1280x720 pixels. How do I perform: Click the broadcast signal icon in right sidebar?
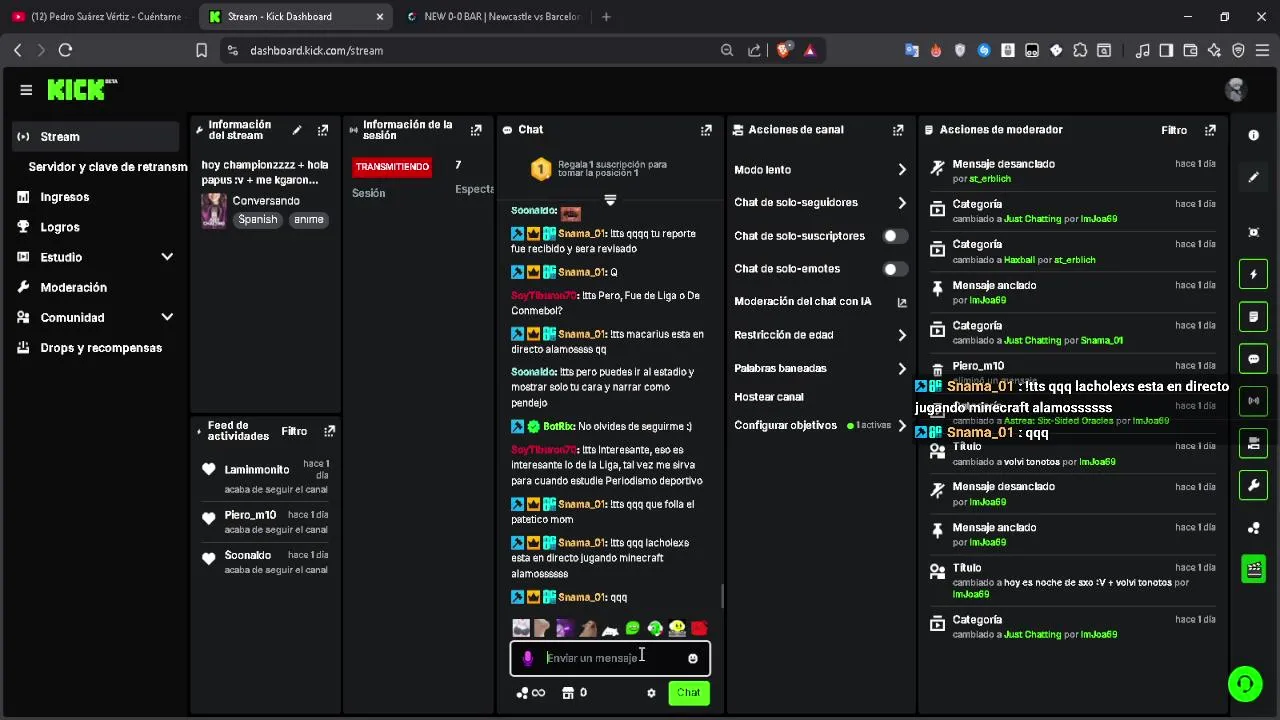tap(1254, 400)
